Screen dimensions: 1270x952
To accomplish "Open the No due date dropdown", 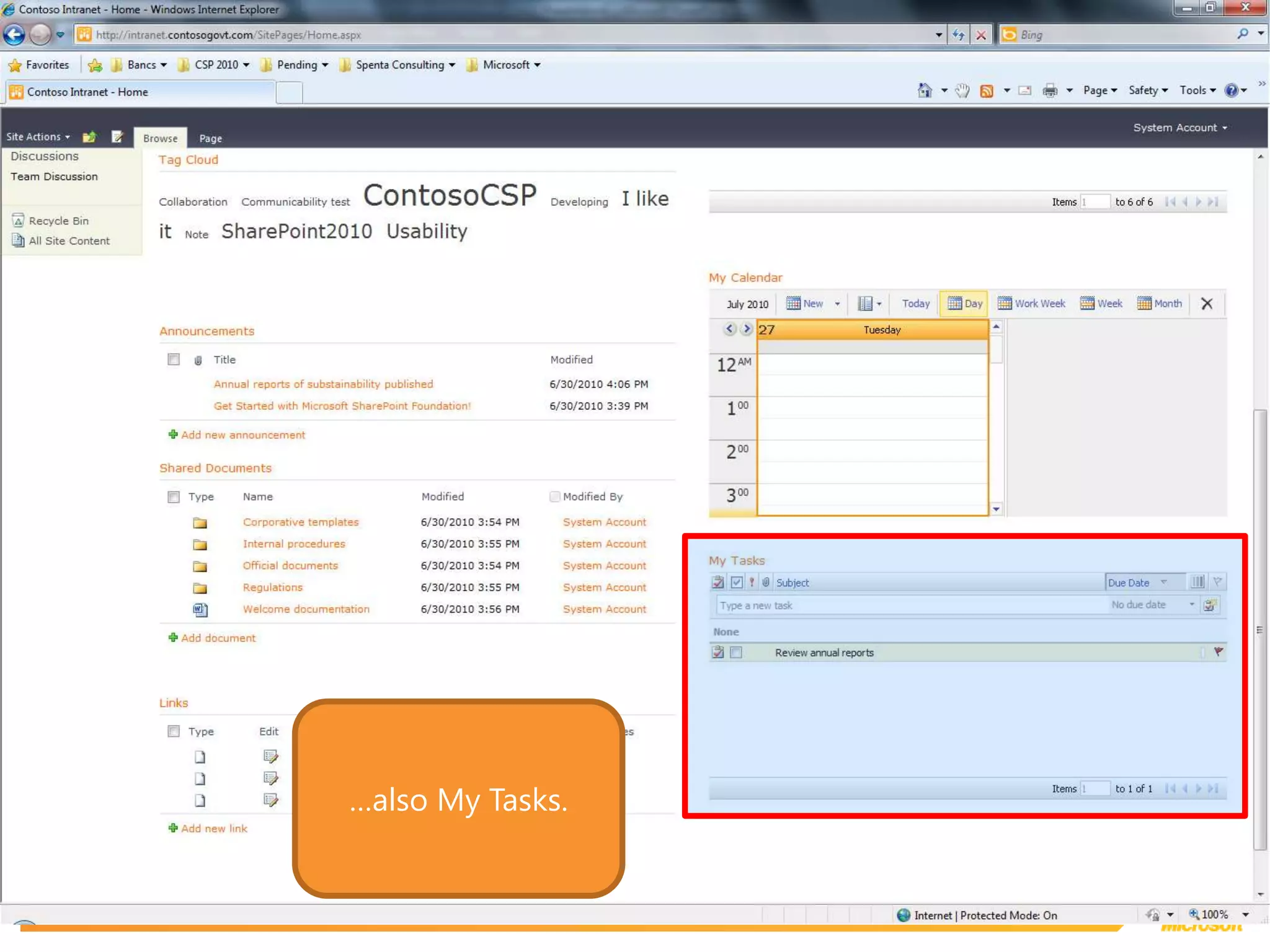I will [1191, 604].
